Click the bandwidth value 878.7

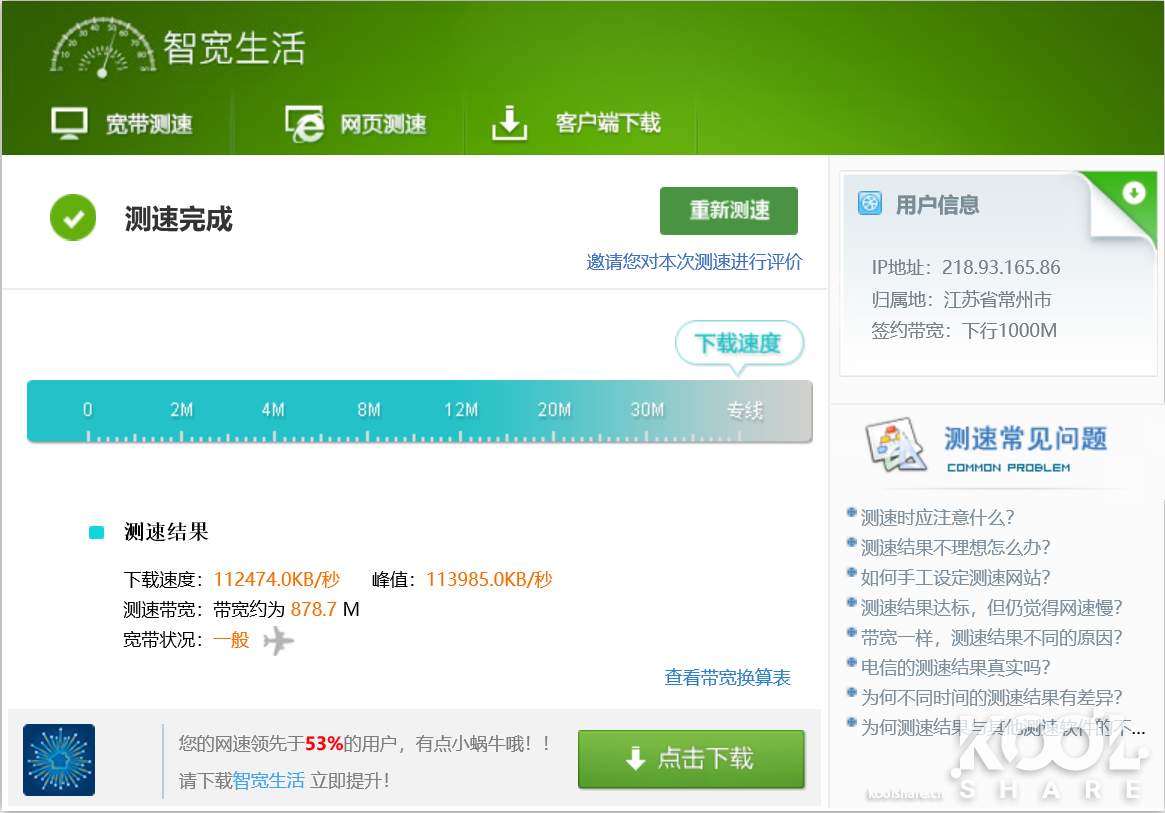pos(314,609)
